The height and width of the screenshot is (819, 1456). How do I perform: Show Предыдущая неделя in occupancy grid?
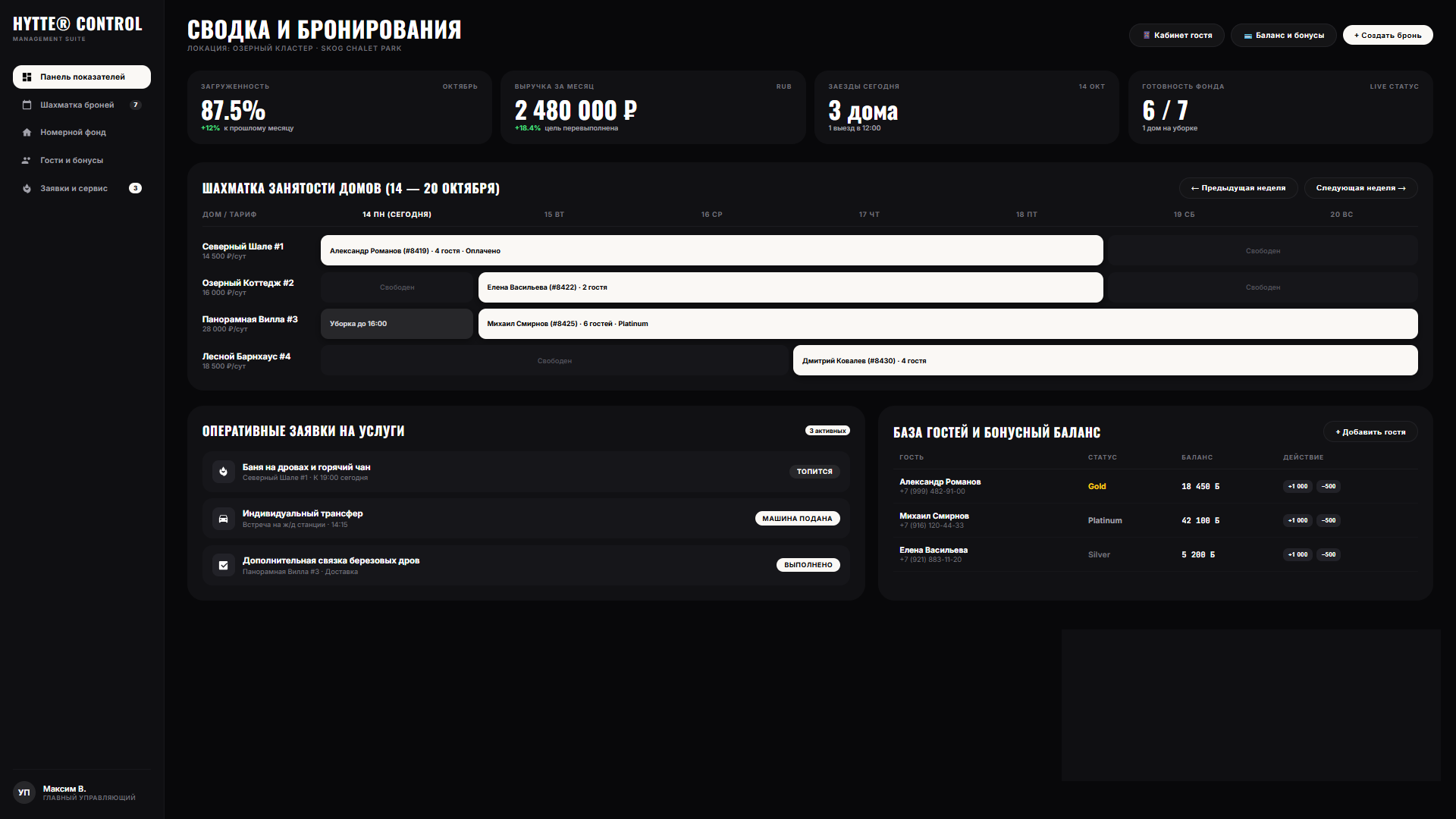point(1238,188)
